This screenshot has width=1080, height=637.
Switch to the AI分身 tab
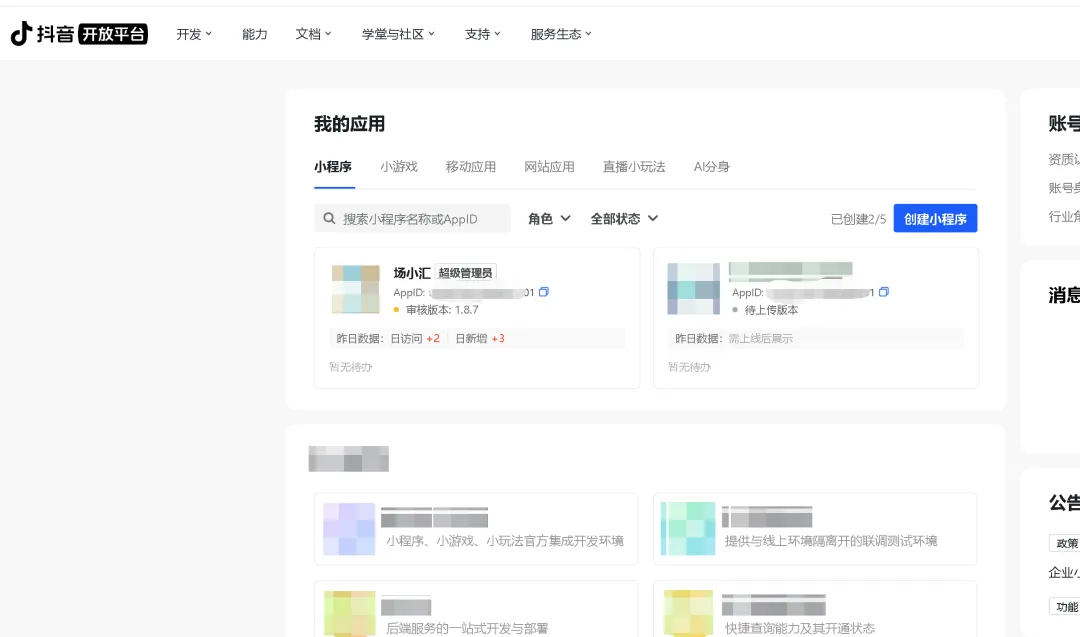[x=712, y=167]
